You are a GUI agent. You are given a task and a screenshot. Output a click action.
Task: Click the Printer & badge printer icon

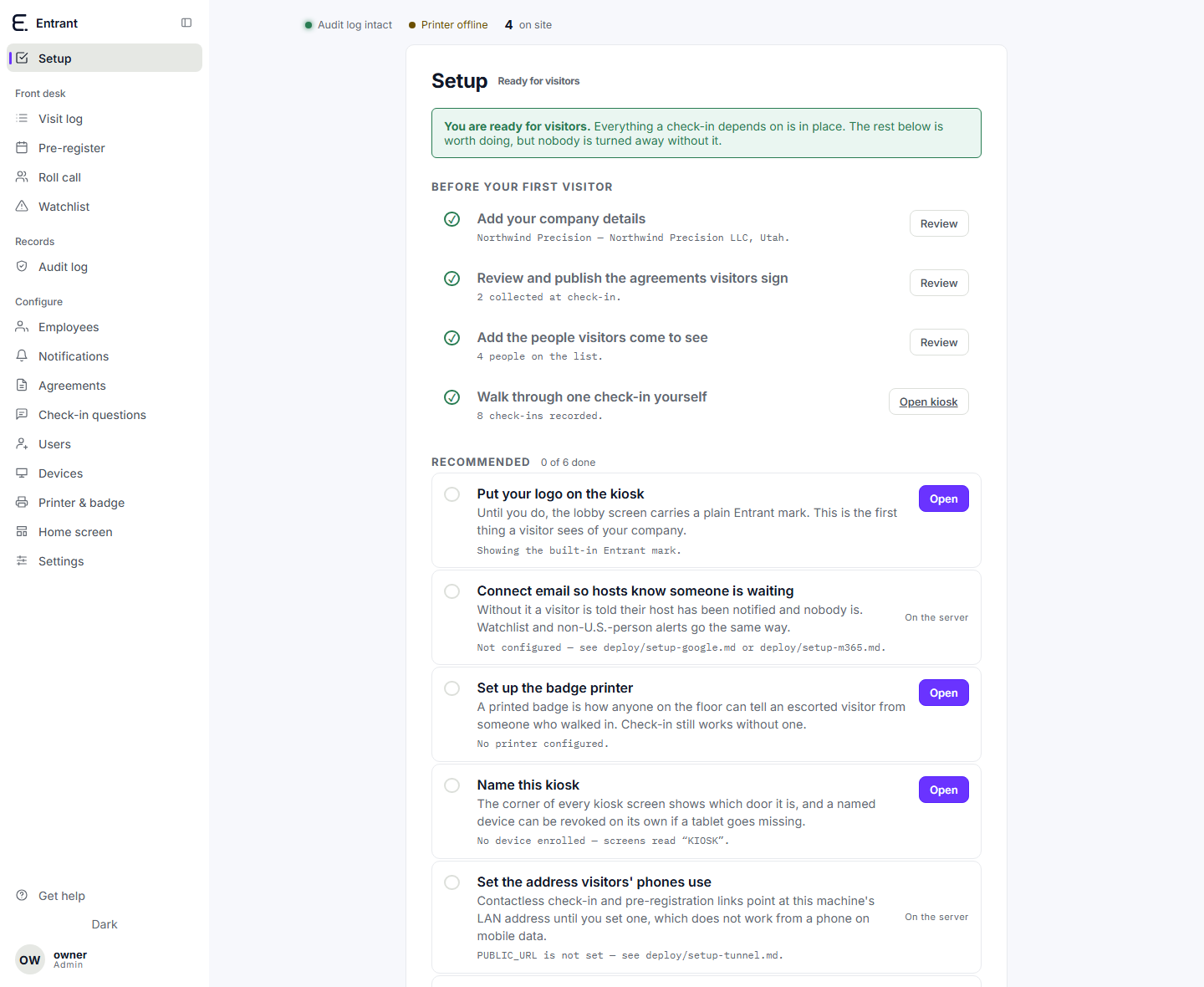click(22, 503)
